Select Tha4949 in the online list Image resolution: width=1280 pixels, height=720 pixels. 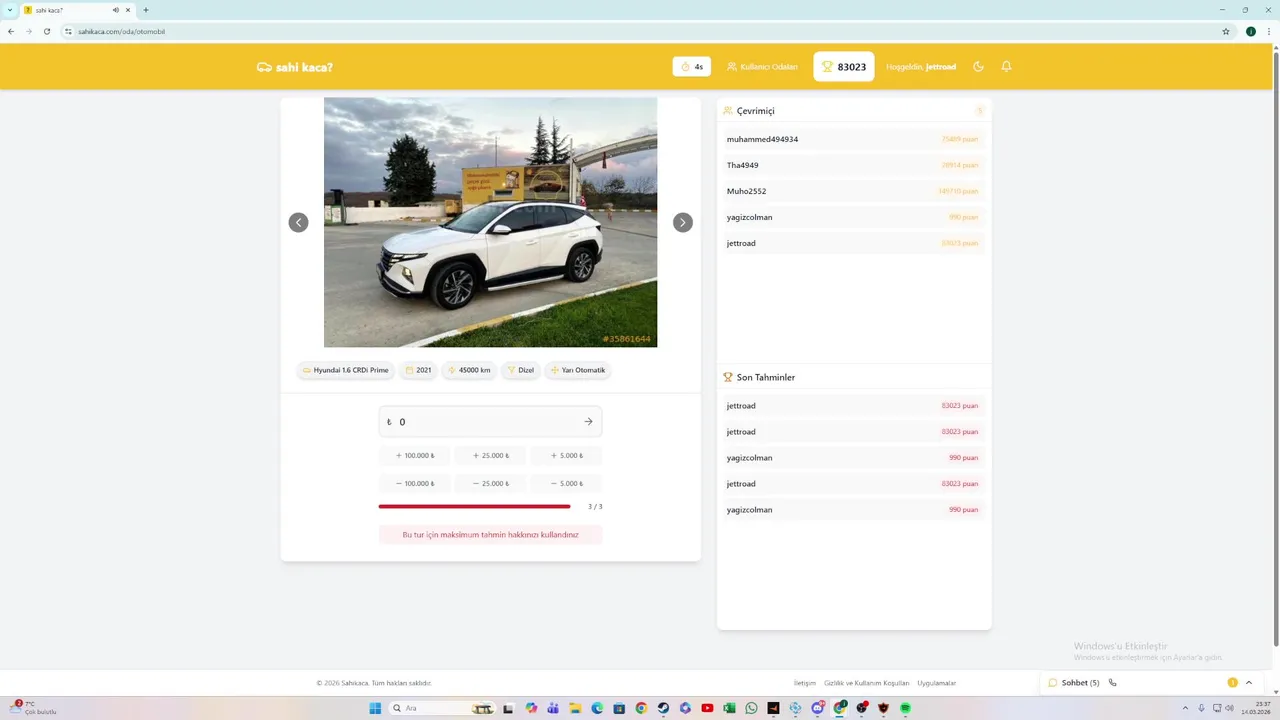point(853,165)
